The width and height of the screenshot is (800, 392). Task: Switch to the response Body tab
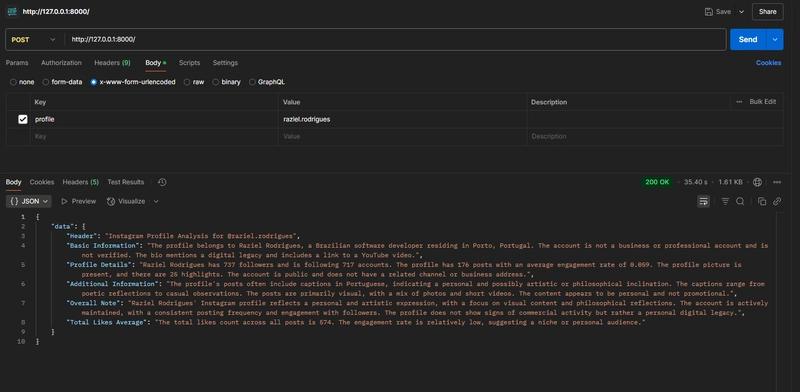[x=13, y=182]
